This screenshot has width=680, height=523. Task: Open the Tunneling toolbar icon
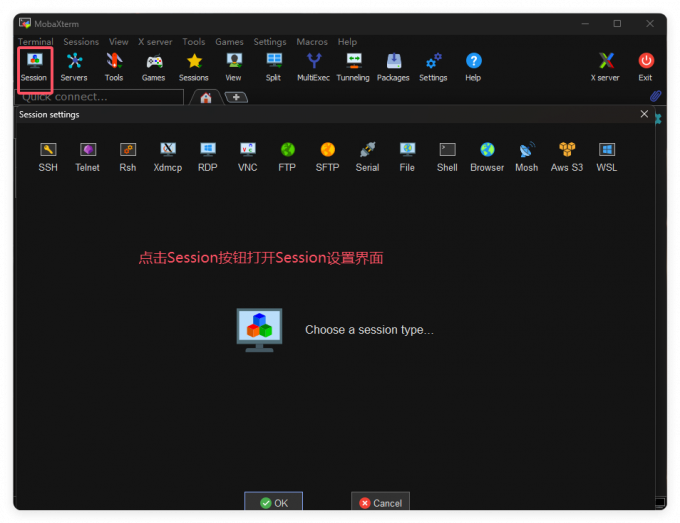[353, 68]
